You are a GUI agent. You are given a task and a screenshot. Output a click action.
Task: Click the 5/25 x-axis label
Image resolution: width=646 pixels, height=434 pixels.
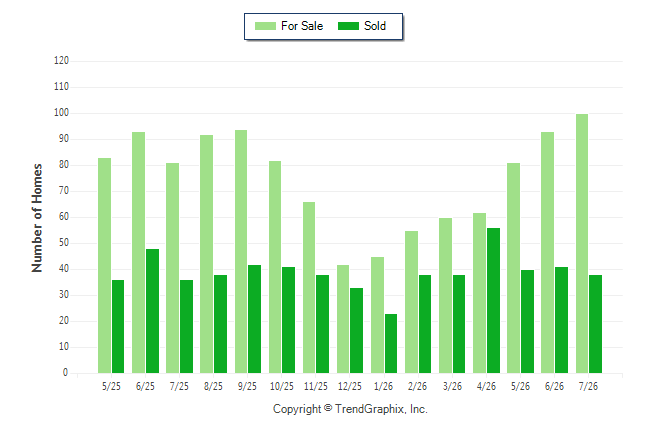pyautogui.click(x=111, y=386)
